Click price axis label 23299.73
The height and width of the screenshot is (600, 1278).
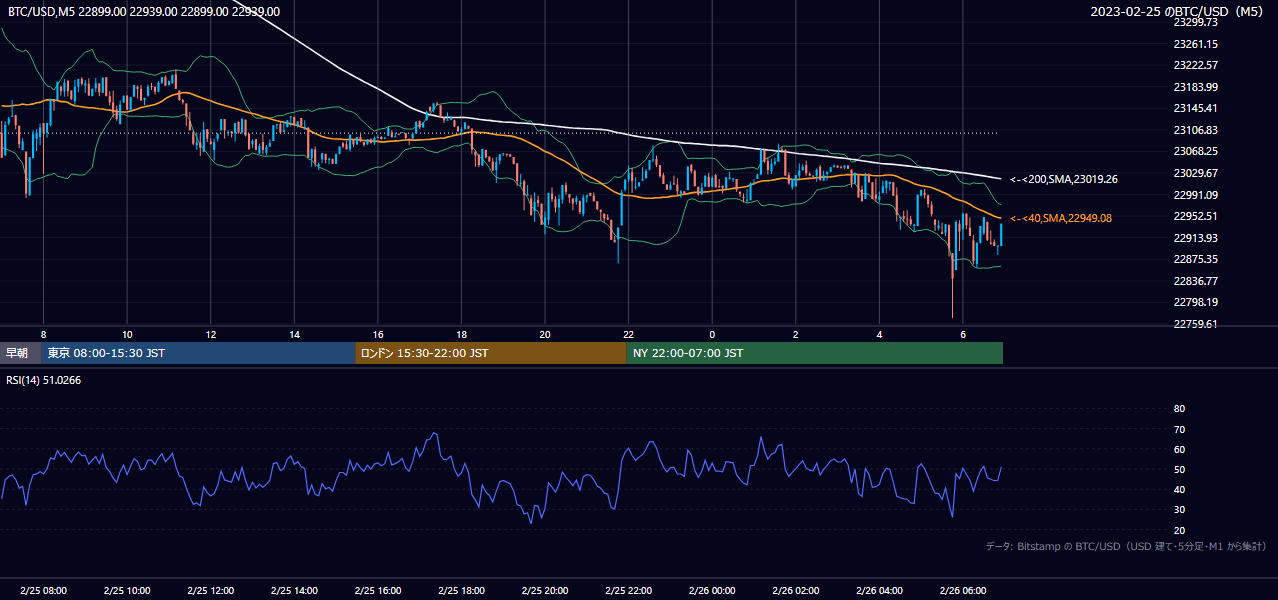click(x=1195, y=22)
